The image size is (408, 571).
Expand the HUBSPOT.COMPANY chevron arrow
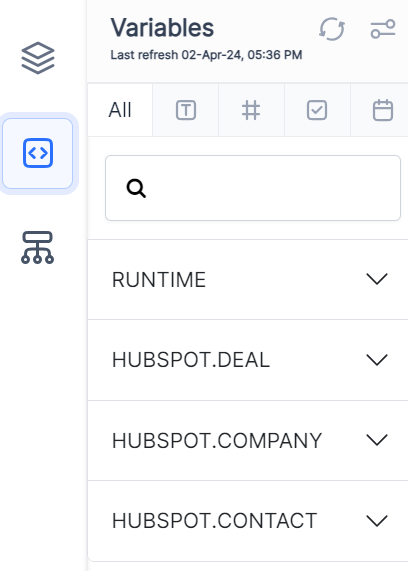tap(377, 440)
